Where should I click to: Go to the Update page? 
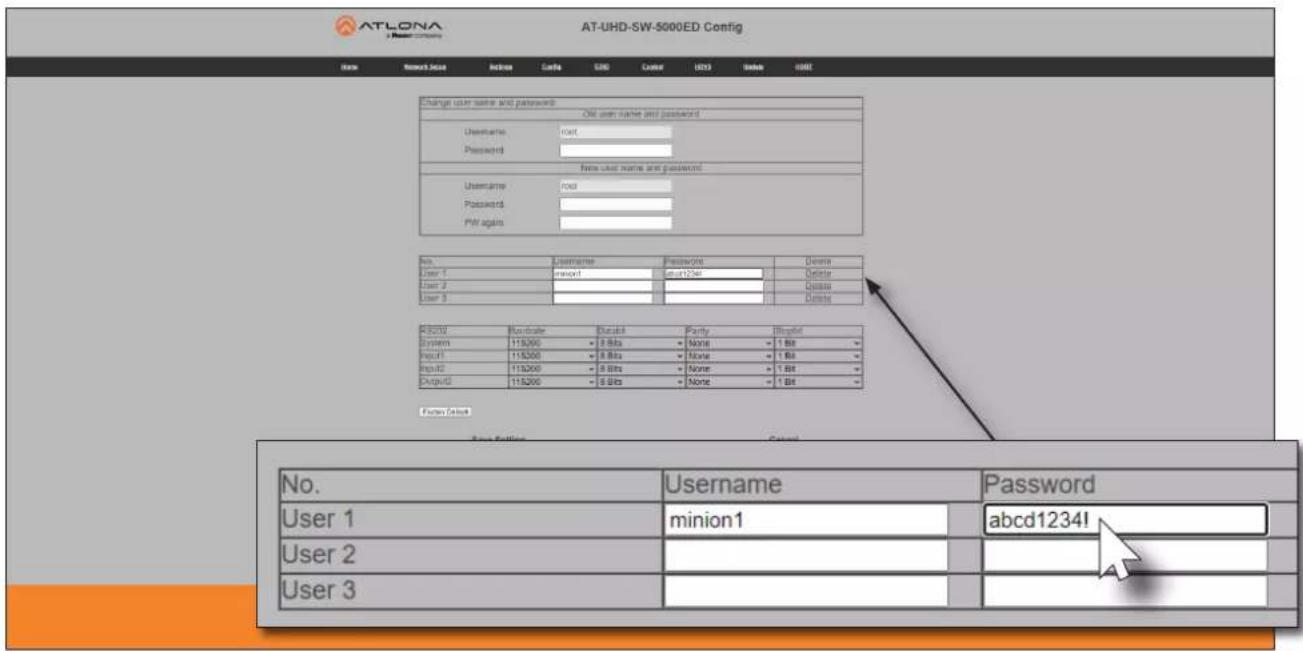[753, 67]
